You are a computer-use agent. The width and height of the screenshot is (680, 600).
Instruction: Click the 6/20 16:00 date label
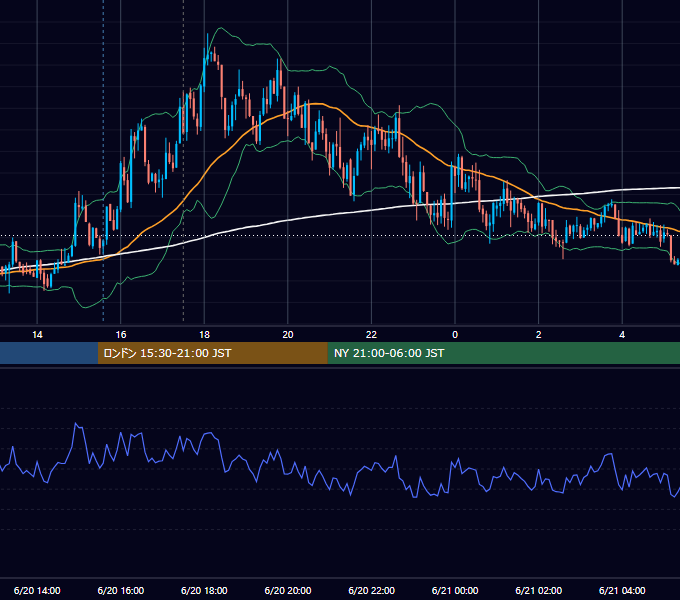pyautogui.click(x=121, y=590)
